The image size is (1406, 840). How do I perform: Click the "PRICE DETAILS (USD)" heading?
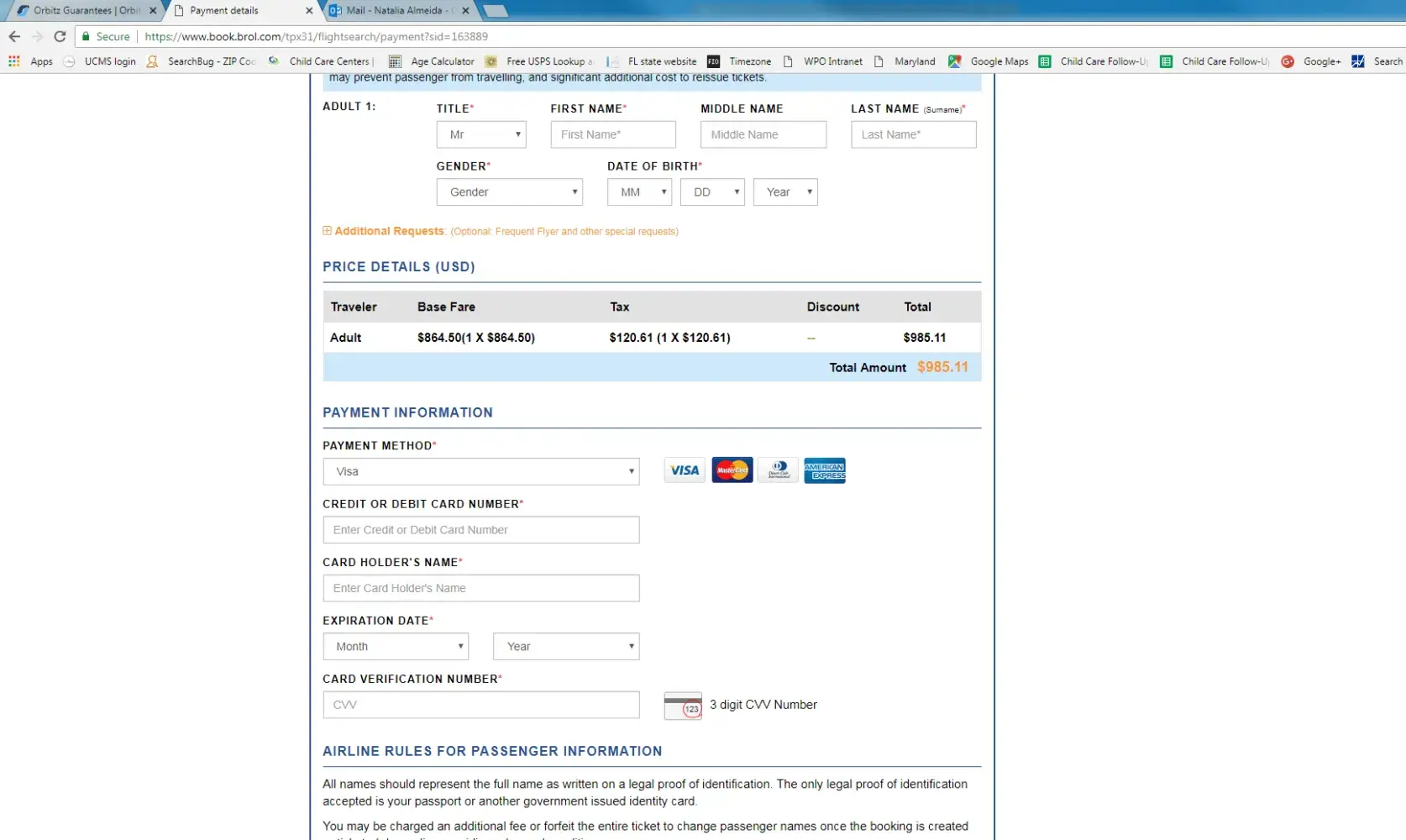pyautogui.click(x=399, y=267)
